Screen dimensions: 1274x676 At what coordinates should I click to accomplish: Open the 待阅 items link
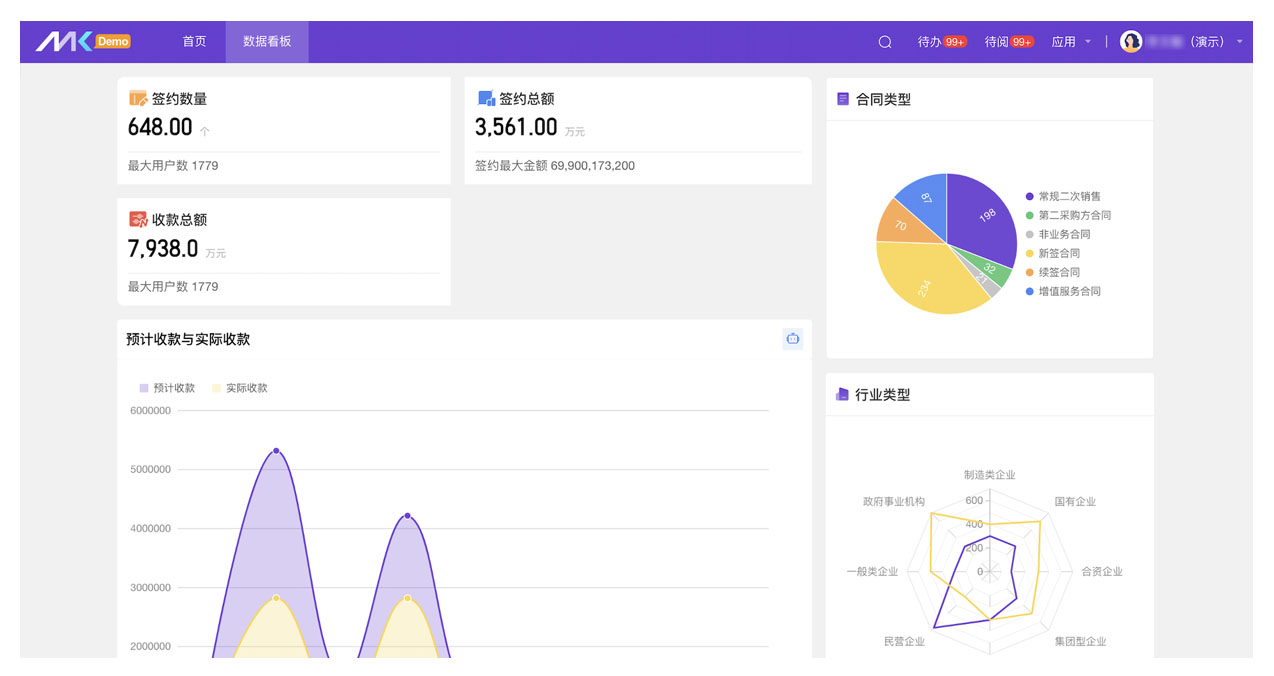(1008, 42)
